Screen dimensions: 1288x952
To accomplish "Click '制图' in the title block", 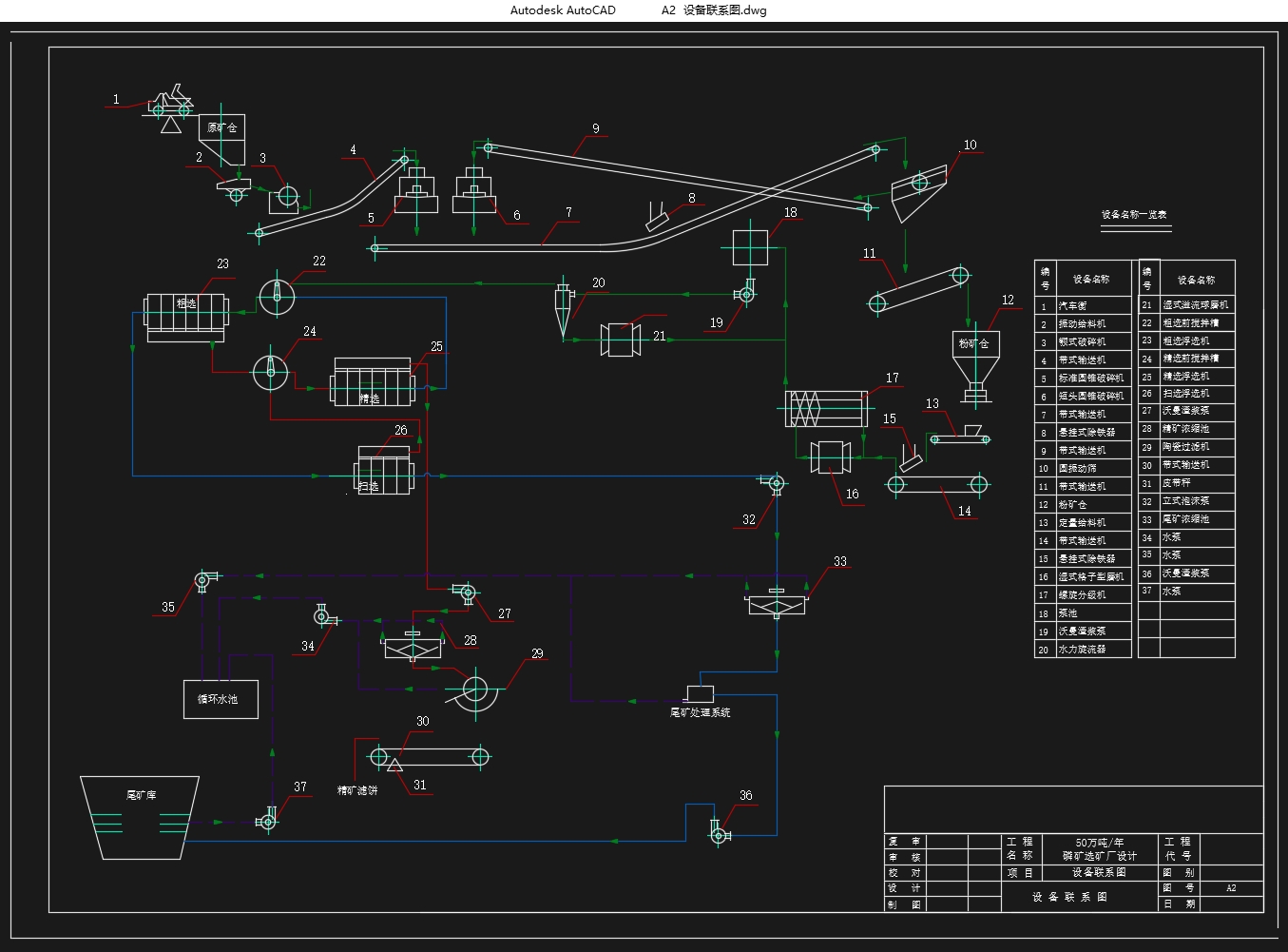I will click(x=904, y=904).
